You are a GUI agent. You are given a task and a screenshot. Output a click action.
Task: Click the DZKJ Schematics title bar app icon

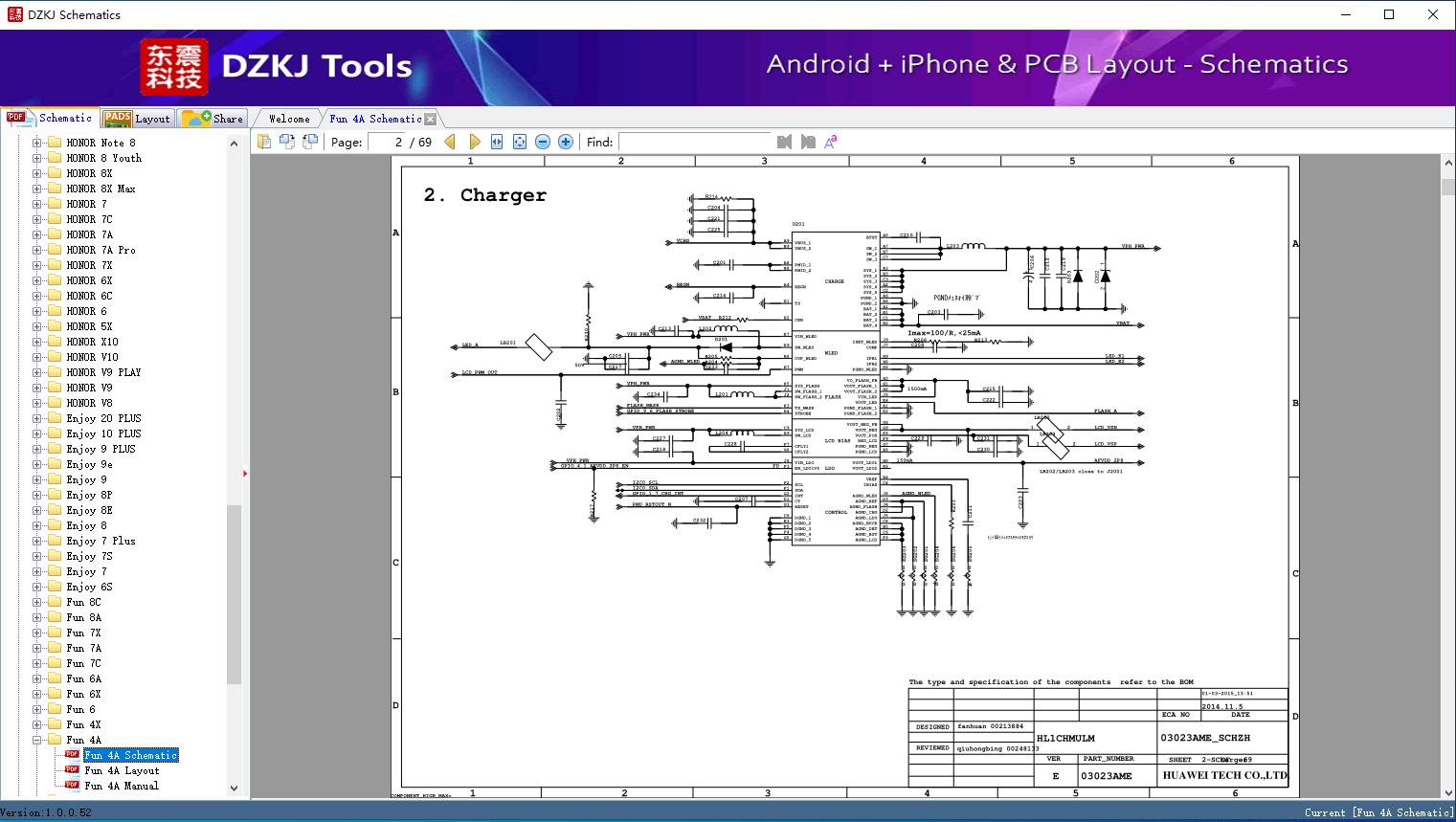pos(14,14)
